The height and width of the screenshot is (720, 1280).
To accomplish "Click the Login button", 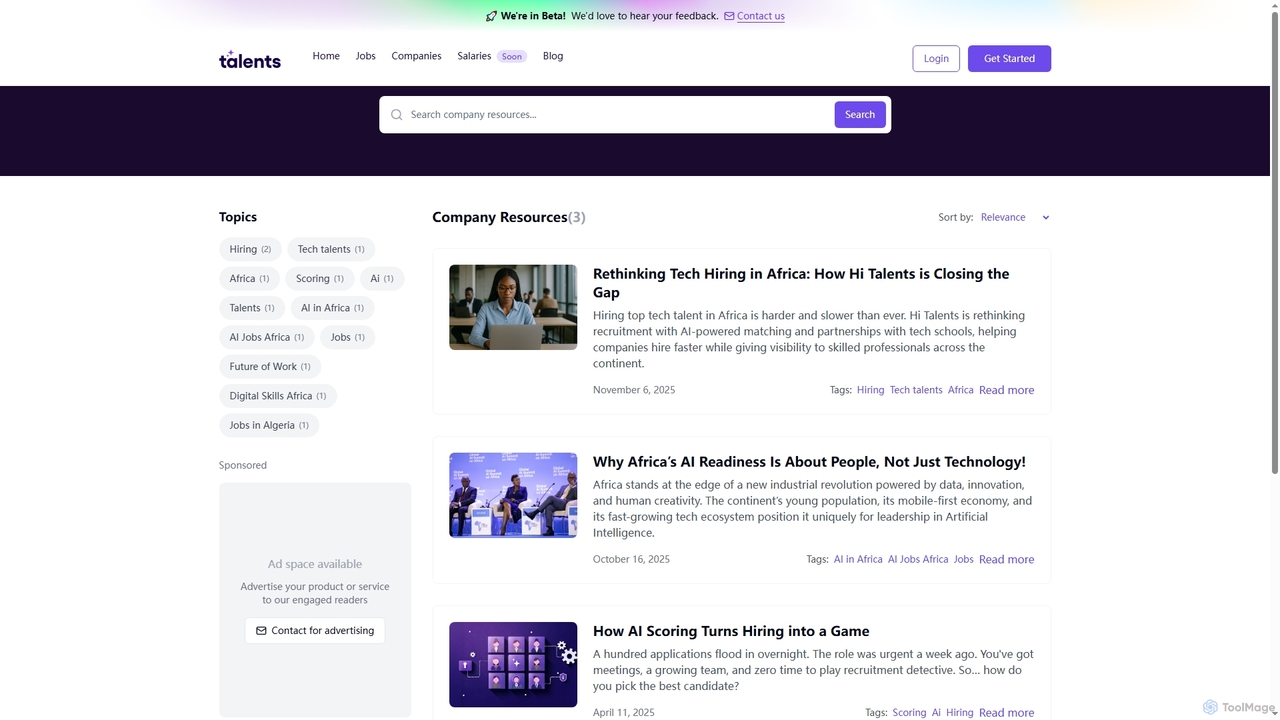I will pos(936,59).
